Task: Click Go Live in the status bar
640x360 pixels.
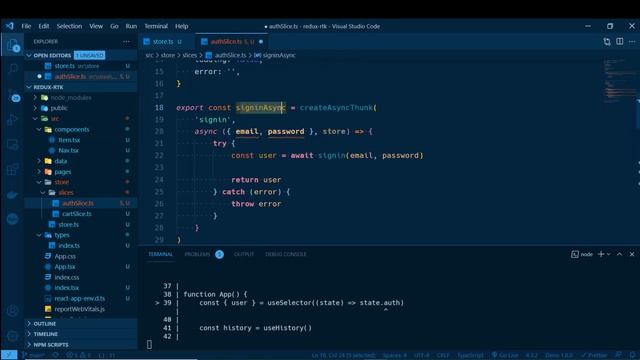Action: coord(505,355)
